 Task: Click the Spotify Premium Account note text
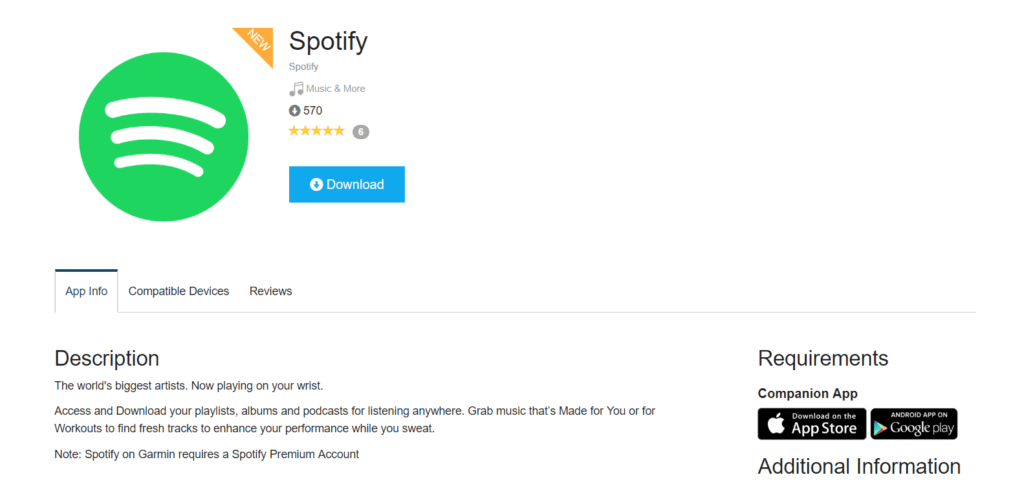click(206, 454)
